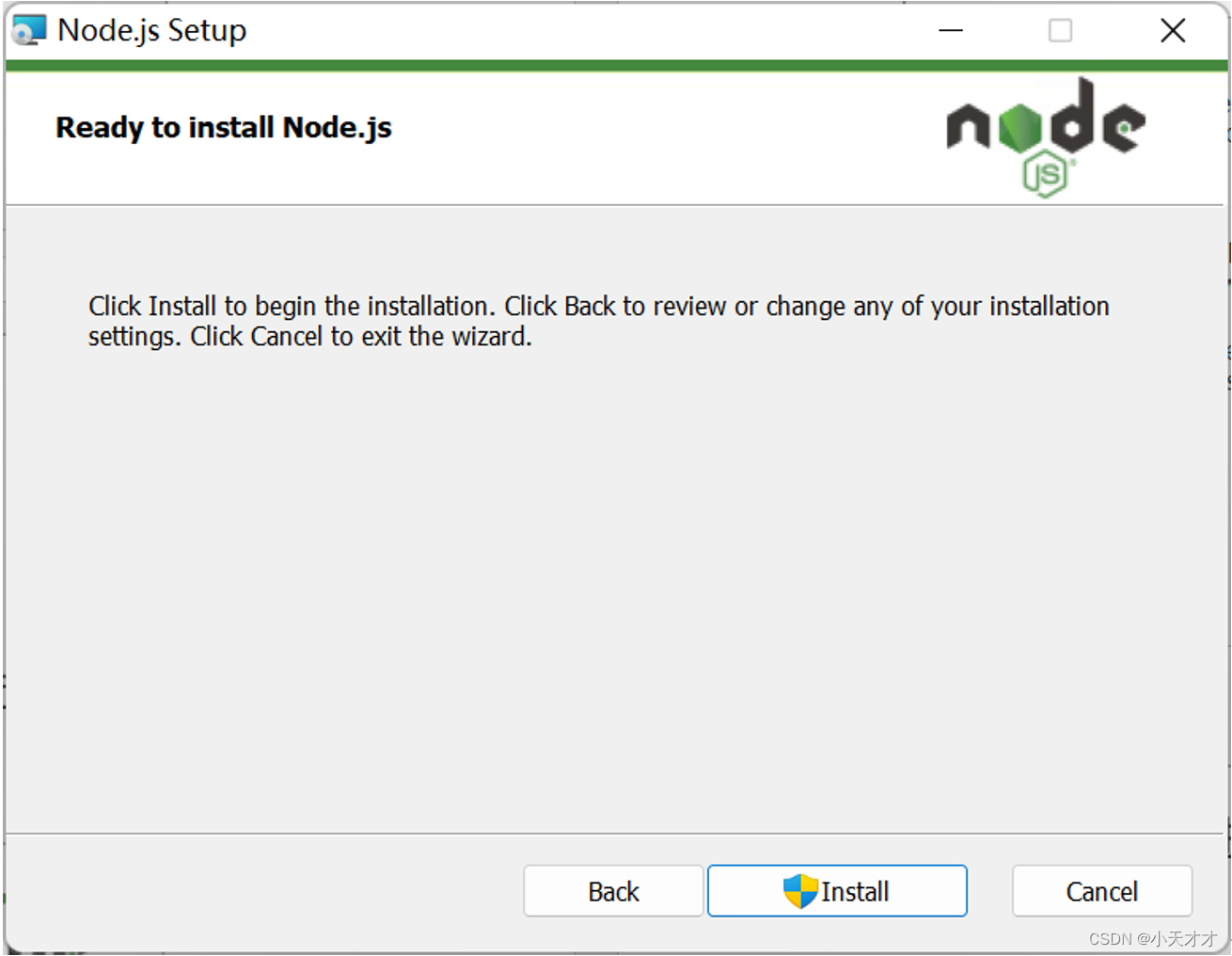Click the separator line above the buttons
The image size is (1232, 956).
coord(614,834)
